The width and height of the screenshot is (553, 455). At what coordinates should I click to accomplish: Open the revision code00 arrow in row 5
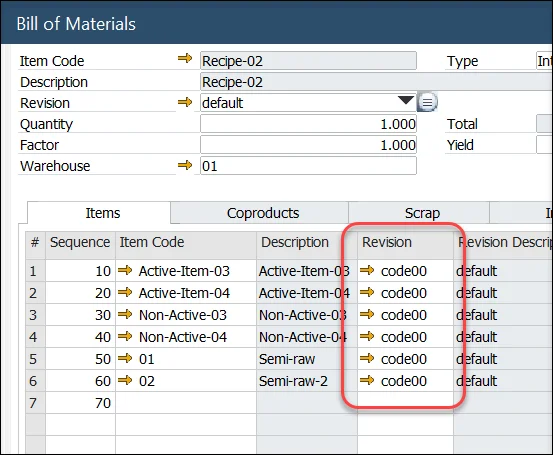click(367, 358)
